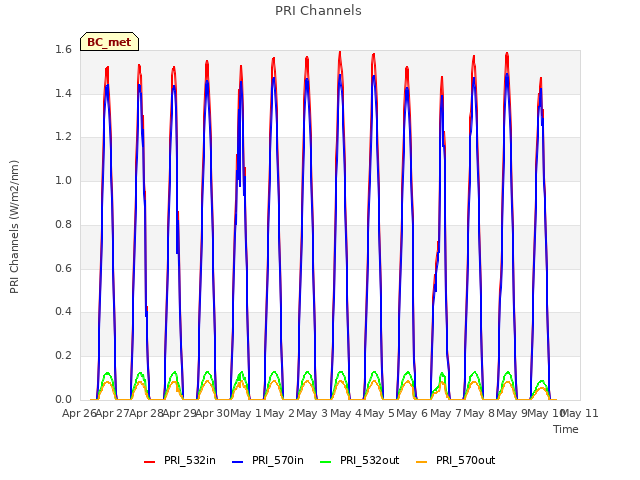Click the May 11 x-axis tick label
Viewport: 640px width, 480px height.
[580, 413]
